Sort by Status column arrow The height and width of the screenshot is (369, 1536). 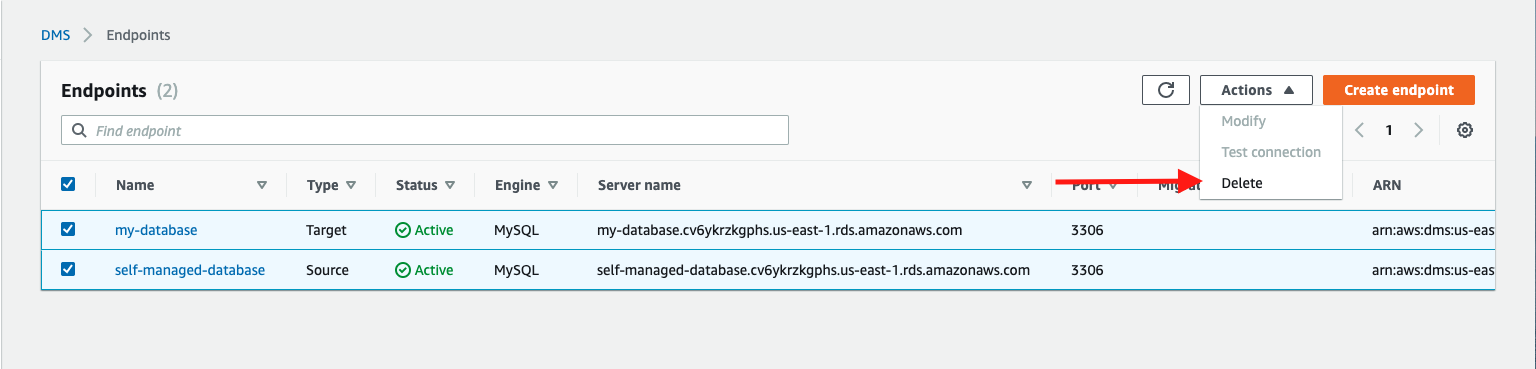click(450, 185)
